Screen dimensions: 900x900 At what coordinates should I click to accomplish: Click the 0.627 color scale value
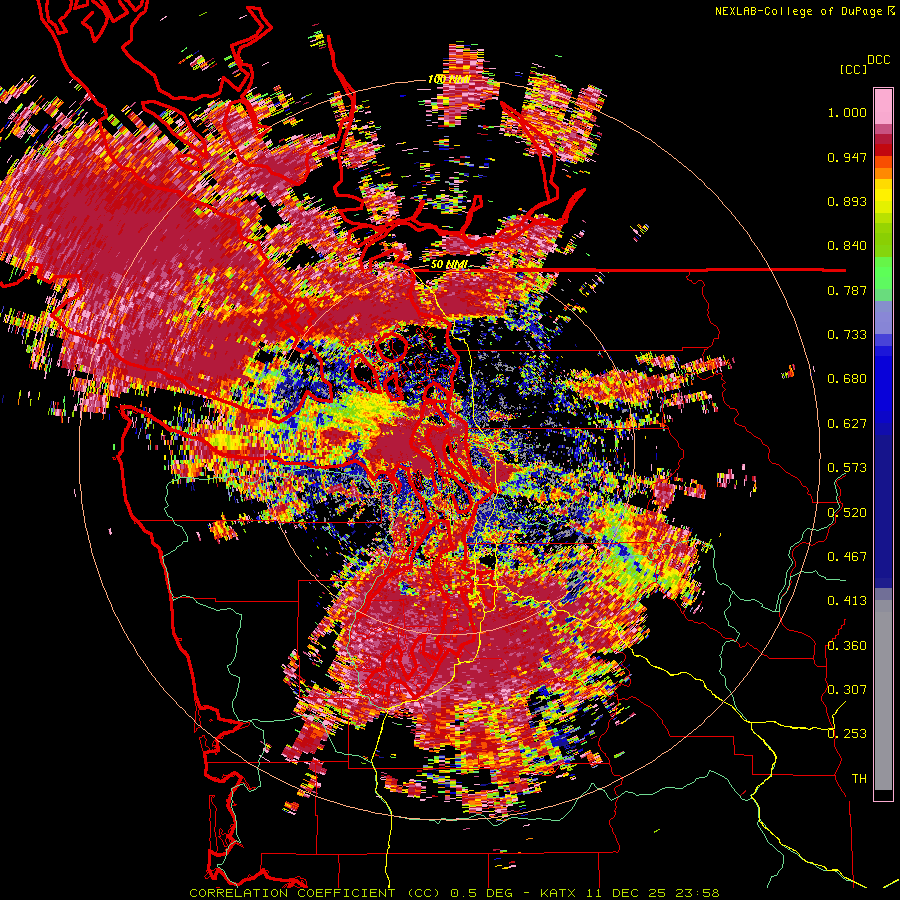[x=847, y=424]
